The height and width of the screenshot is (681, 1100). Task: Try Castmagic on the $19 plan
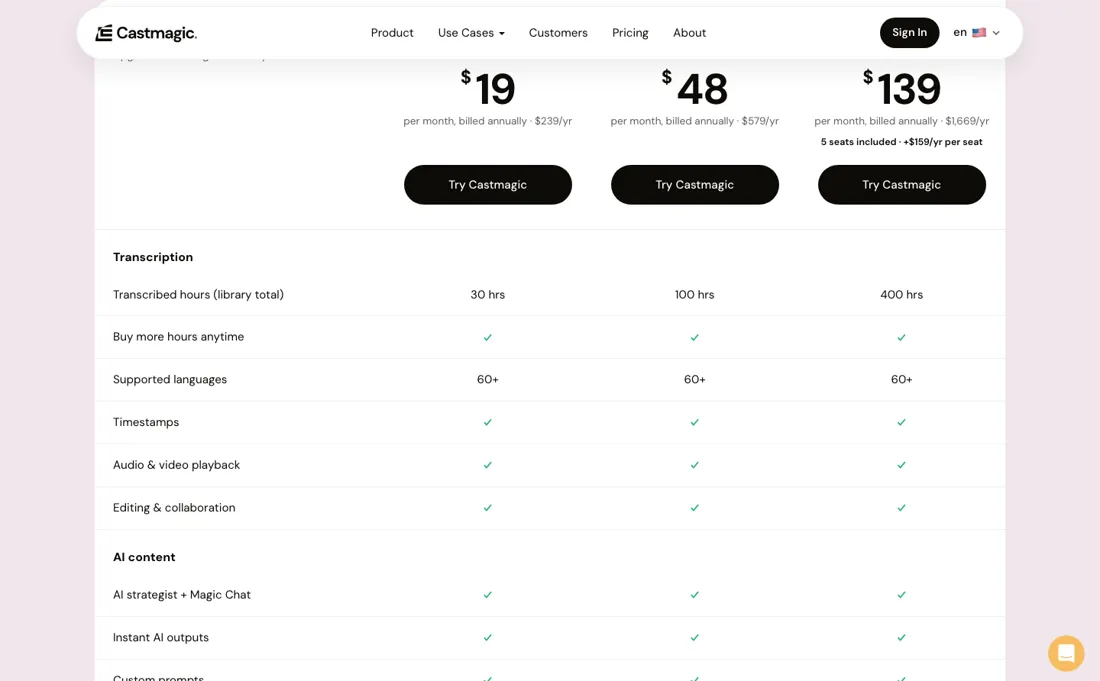point(488,184)
